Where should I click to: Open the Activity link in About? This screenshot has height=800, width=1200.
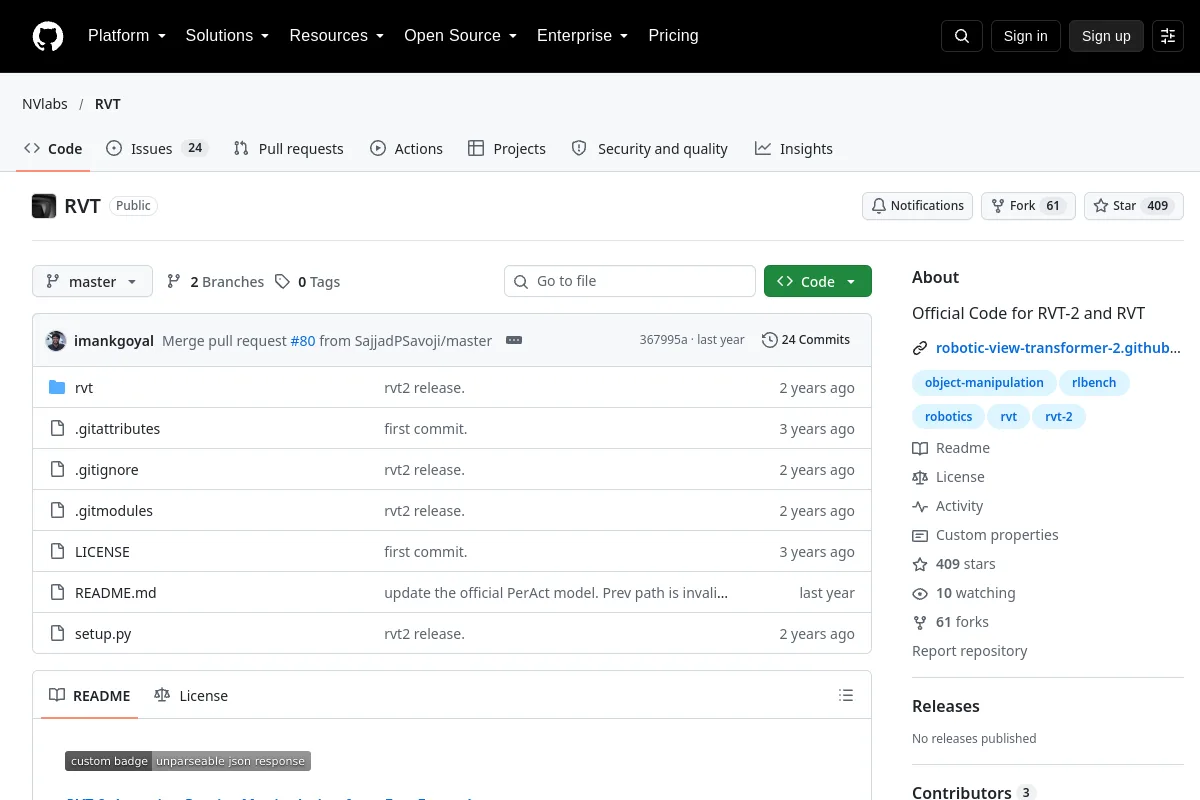(x=948, y=506)
